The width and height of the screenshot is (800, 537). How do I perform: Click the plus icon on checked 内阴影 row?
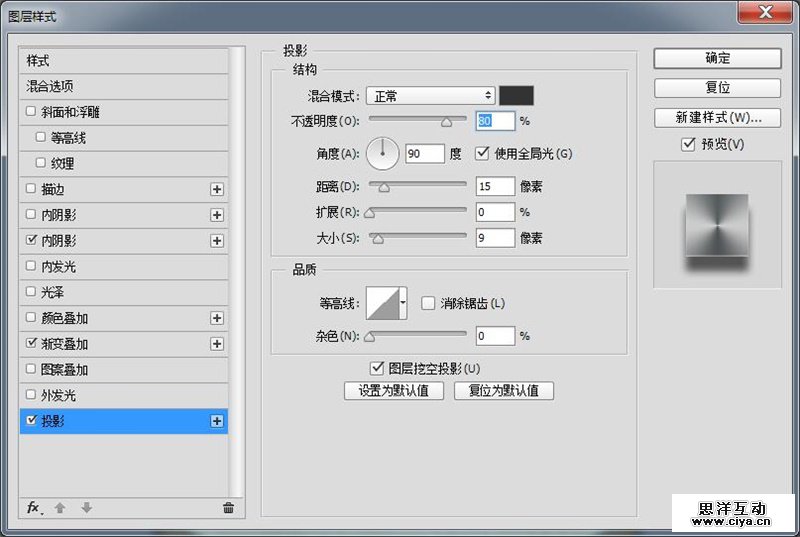217,241
